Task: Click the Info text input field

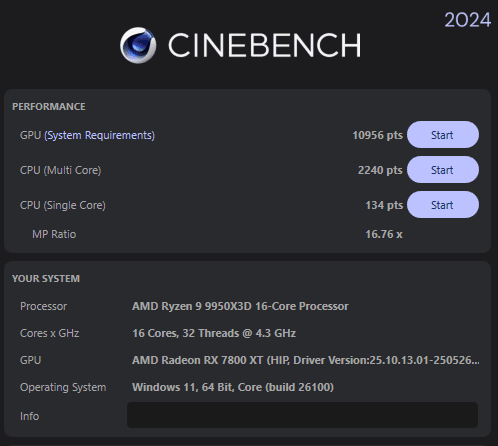Action: [302, 415]
